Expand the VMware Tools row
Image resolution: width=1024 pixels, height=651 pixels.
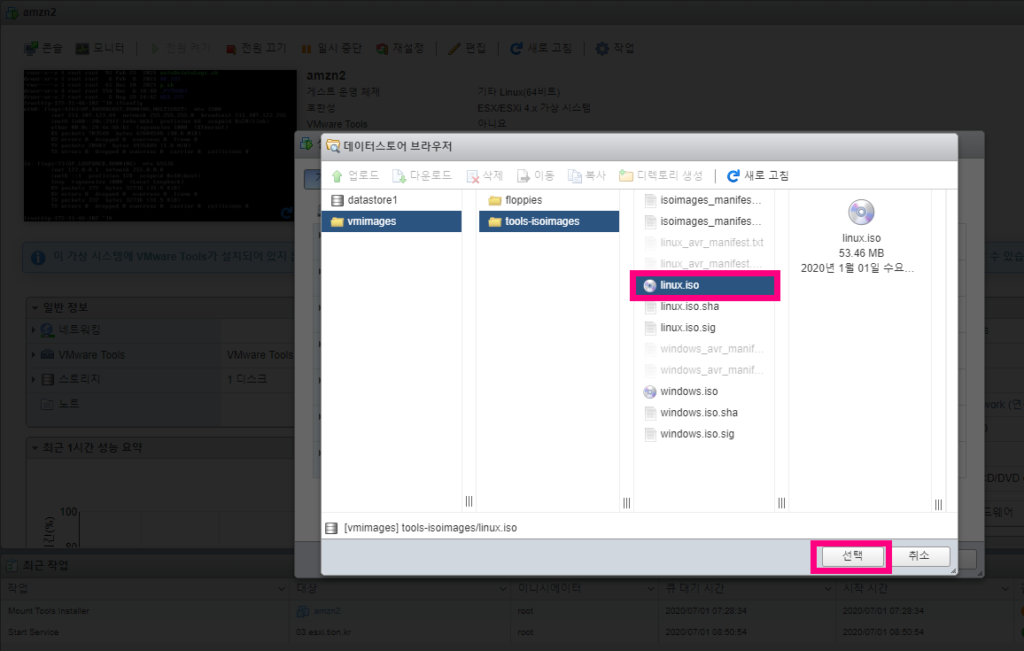pyautogui.click(x=33, y=355)
